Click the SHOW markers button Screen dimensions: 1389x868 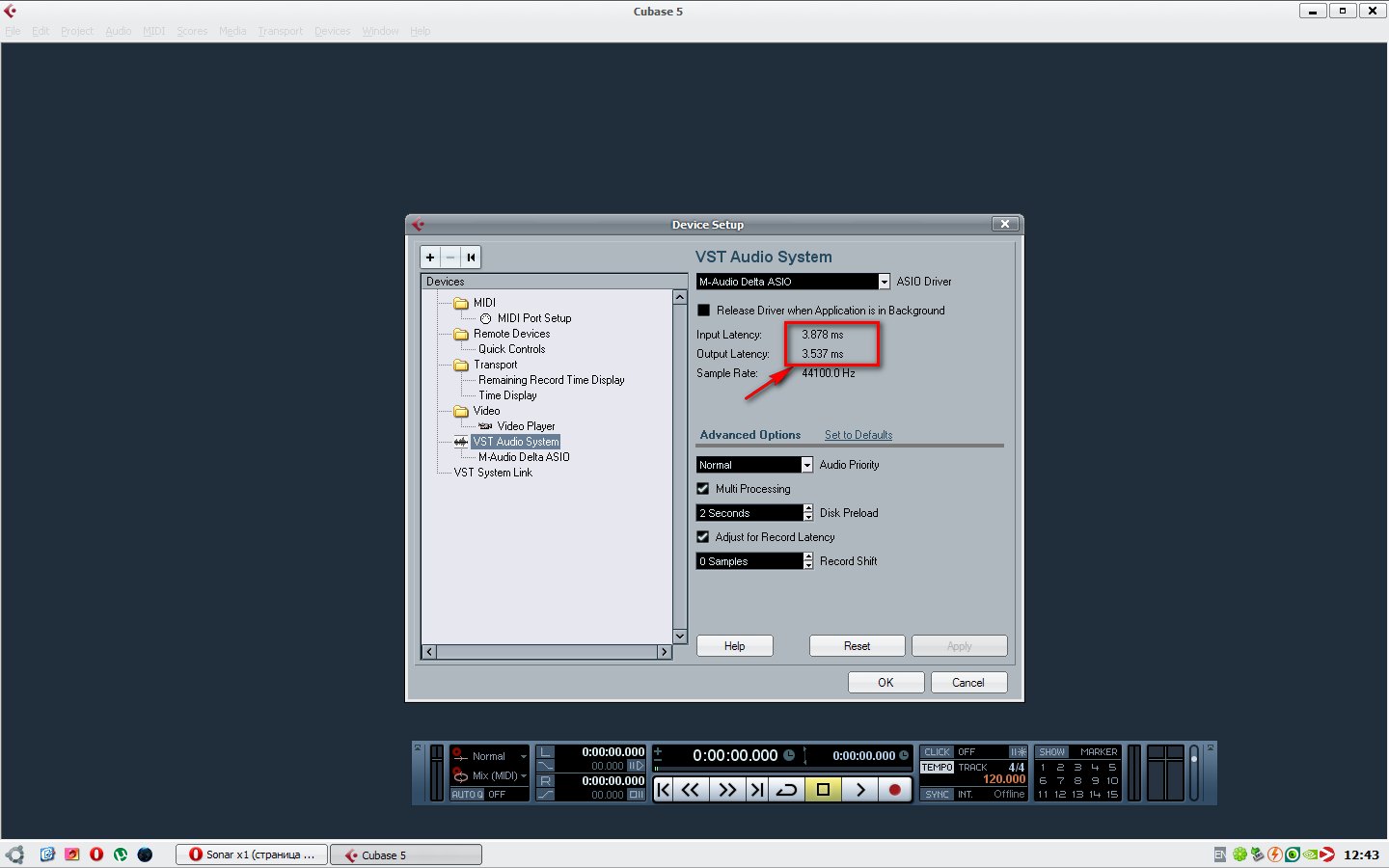(1052, 752)
